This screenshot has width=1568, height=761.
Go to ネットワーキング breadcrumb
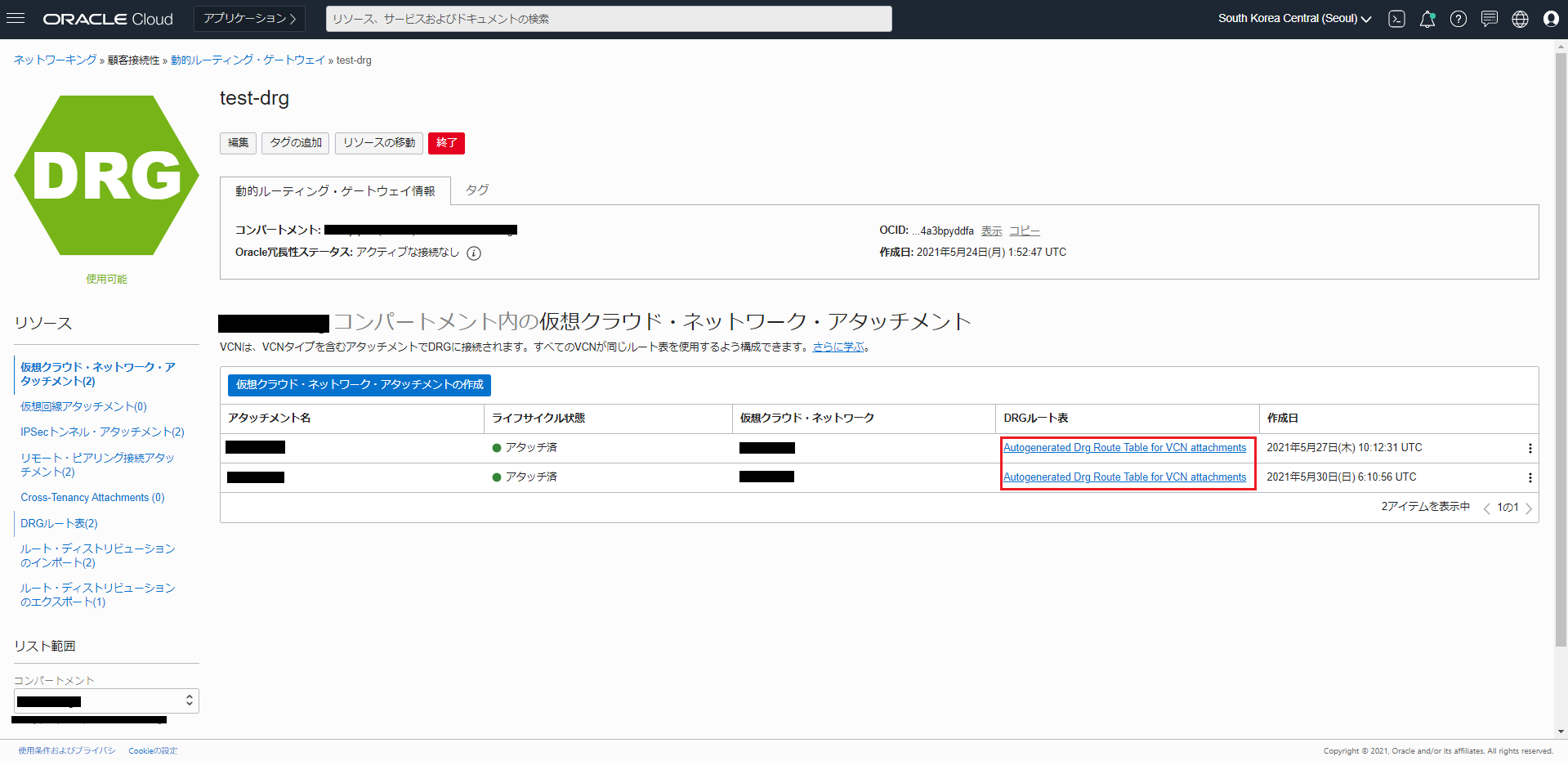click(x=55, y=60)
